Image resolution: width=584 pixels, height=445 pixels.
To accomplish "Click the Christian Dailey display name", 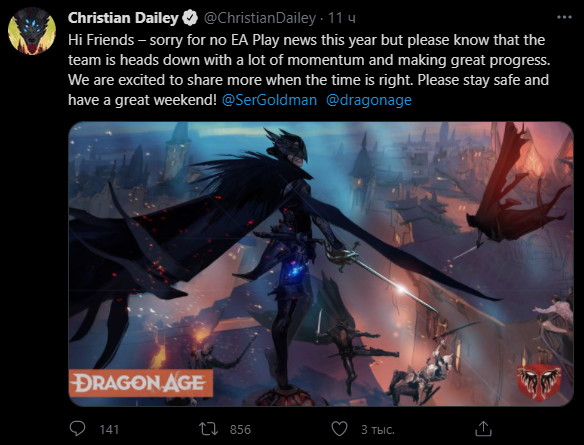I will (x=123, y=18).
